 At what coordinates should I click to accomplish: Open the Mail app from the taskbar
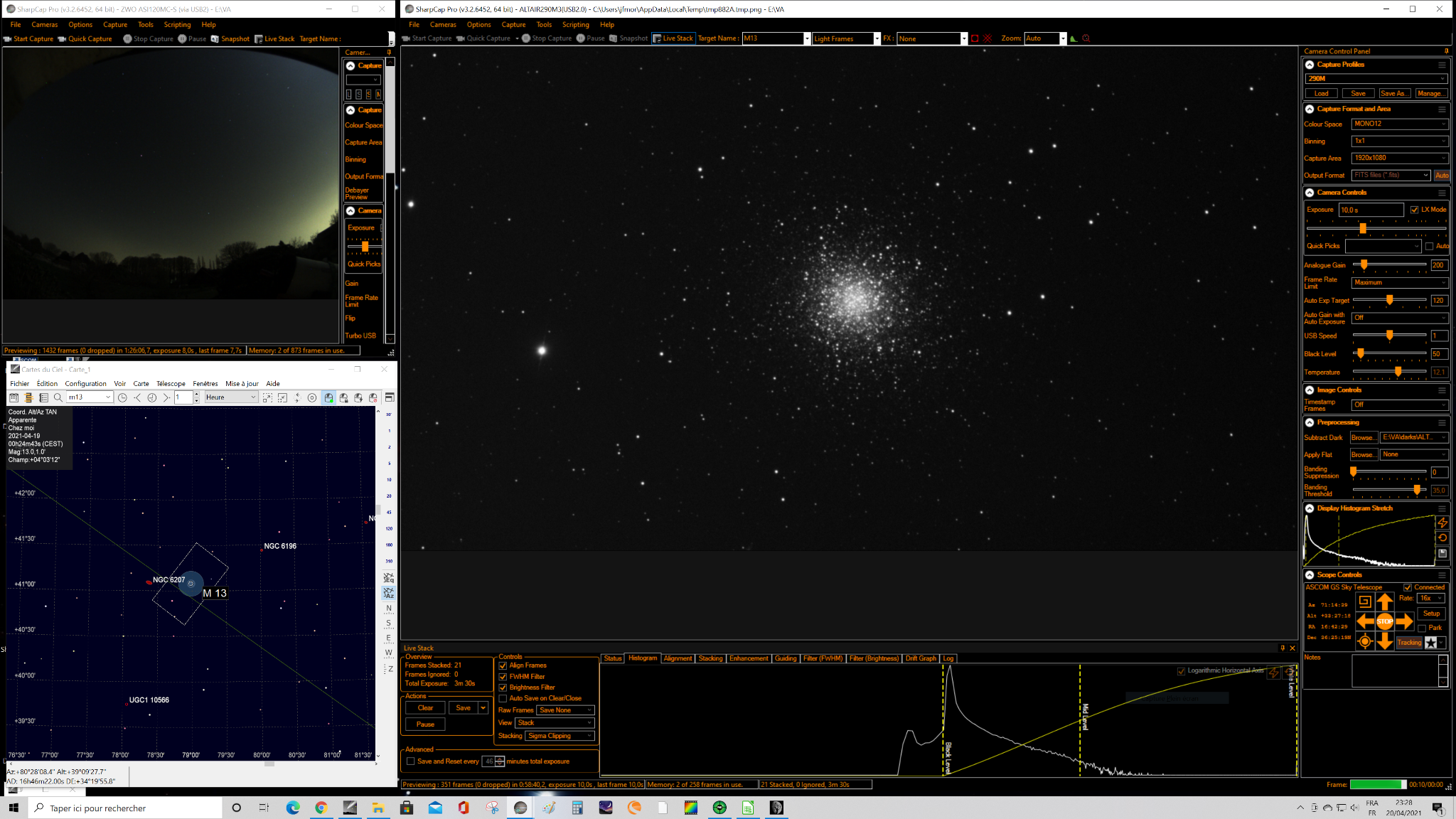coord(435,808)
